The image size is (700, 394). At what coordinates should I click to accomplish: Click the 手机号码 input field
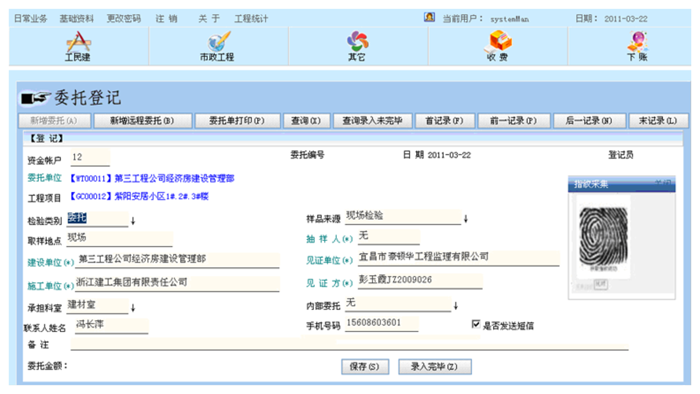(x=382, y=323)
